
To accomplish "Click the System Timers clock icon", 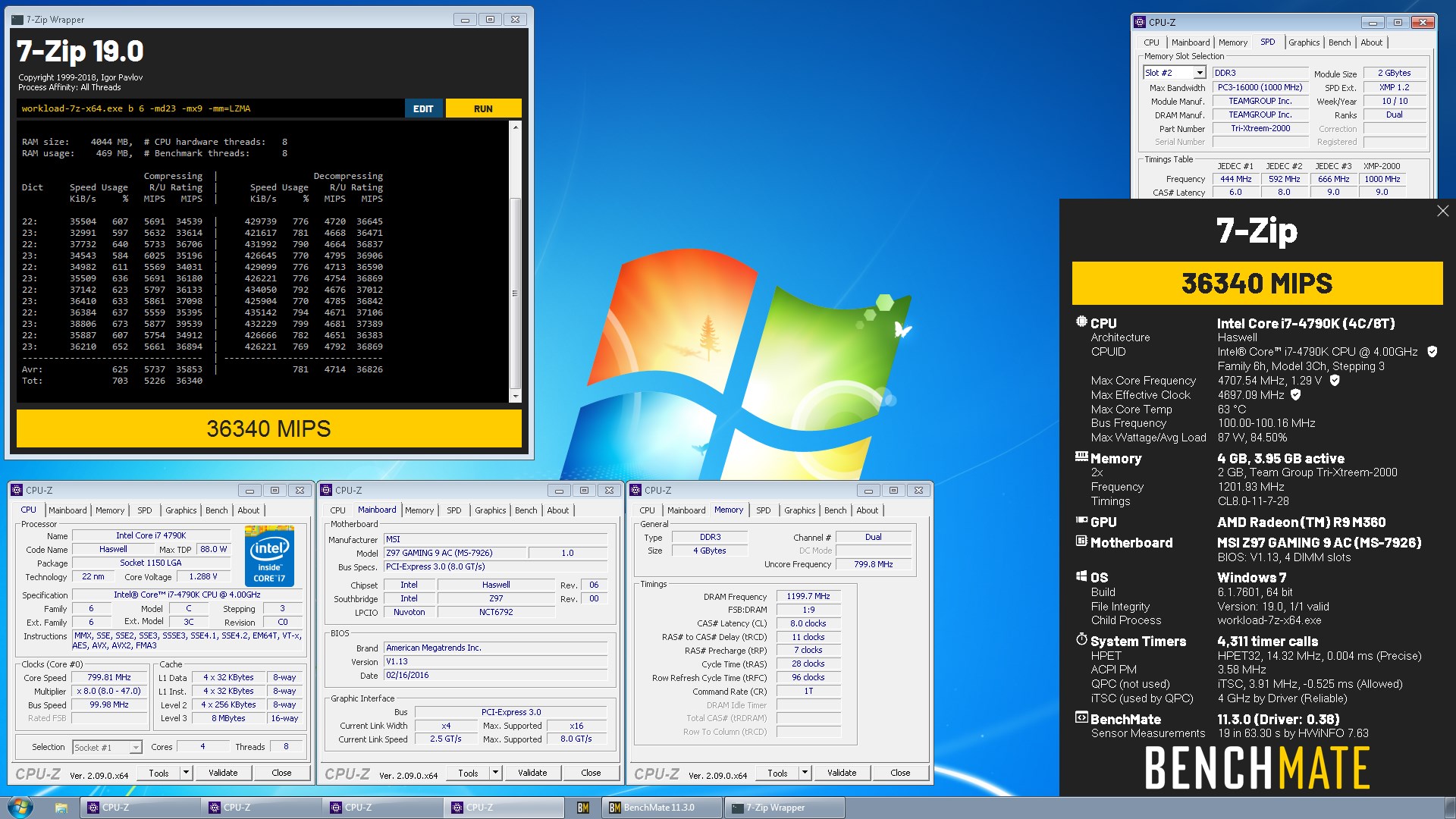I will tap(1081, 639).
